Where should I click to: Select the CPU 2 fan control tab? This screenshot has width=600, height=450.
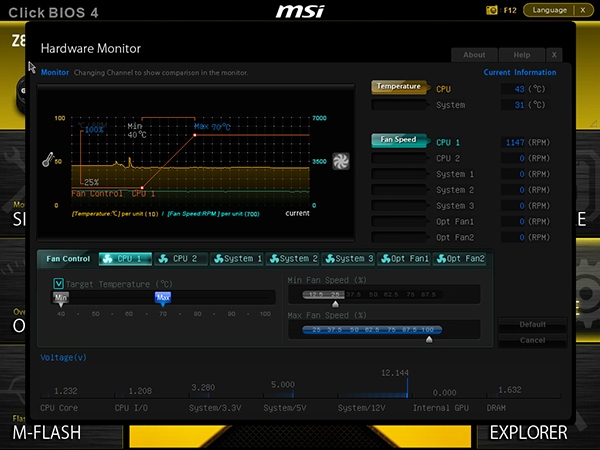pyautogui.click(x=181, y=259)
